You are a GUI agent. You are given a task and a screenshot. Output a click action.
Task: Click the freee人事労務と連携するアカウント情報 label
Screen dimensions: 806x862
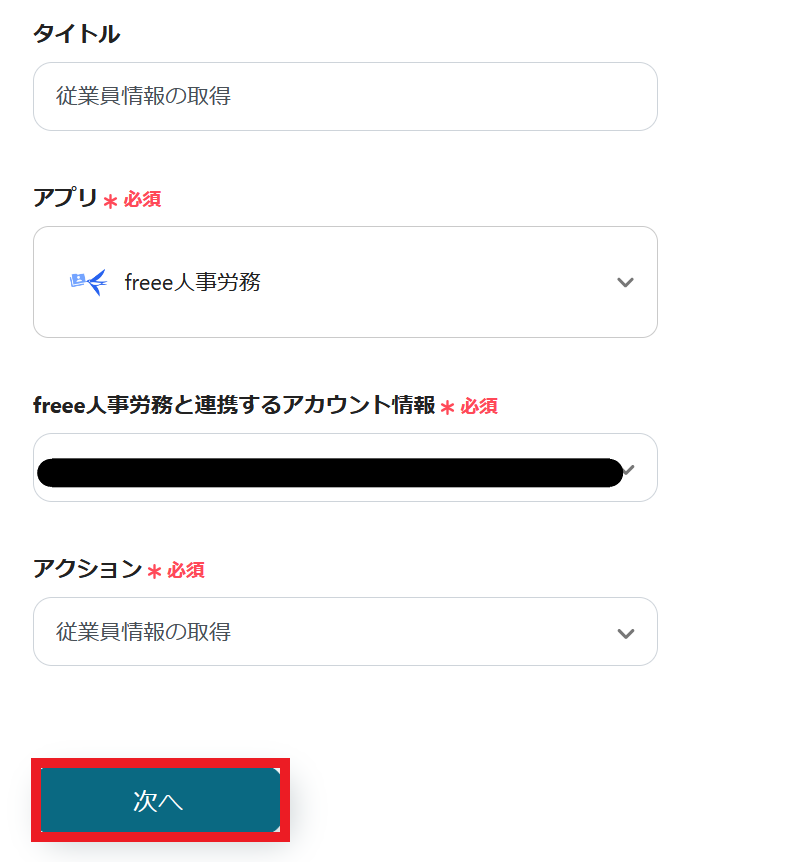(234, 405)
